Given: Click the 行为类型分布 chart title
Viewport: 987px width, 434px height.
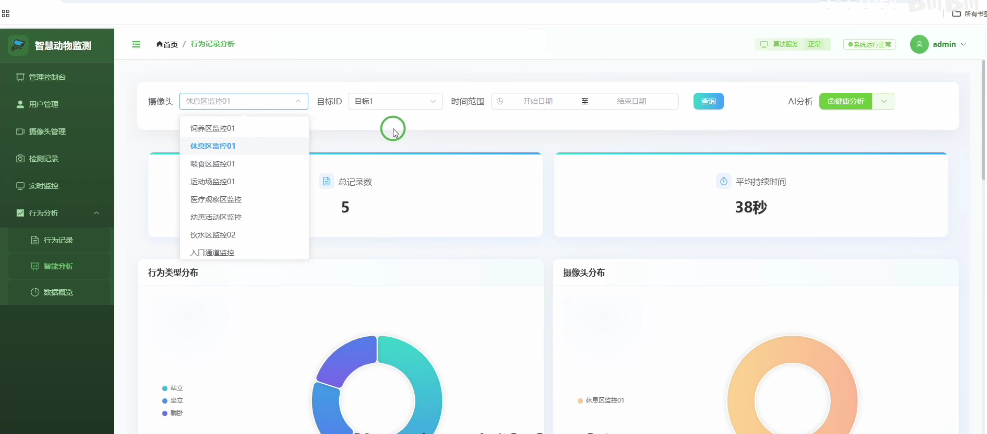Looking at the screenshot, I should tap(174, 273).
